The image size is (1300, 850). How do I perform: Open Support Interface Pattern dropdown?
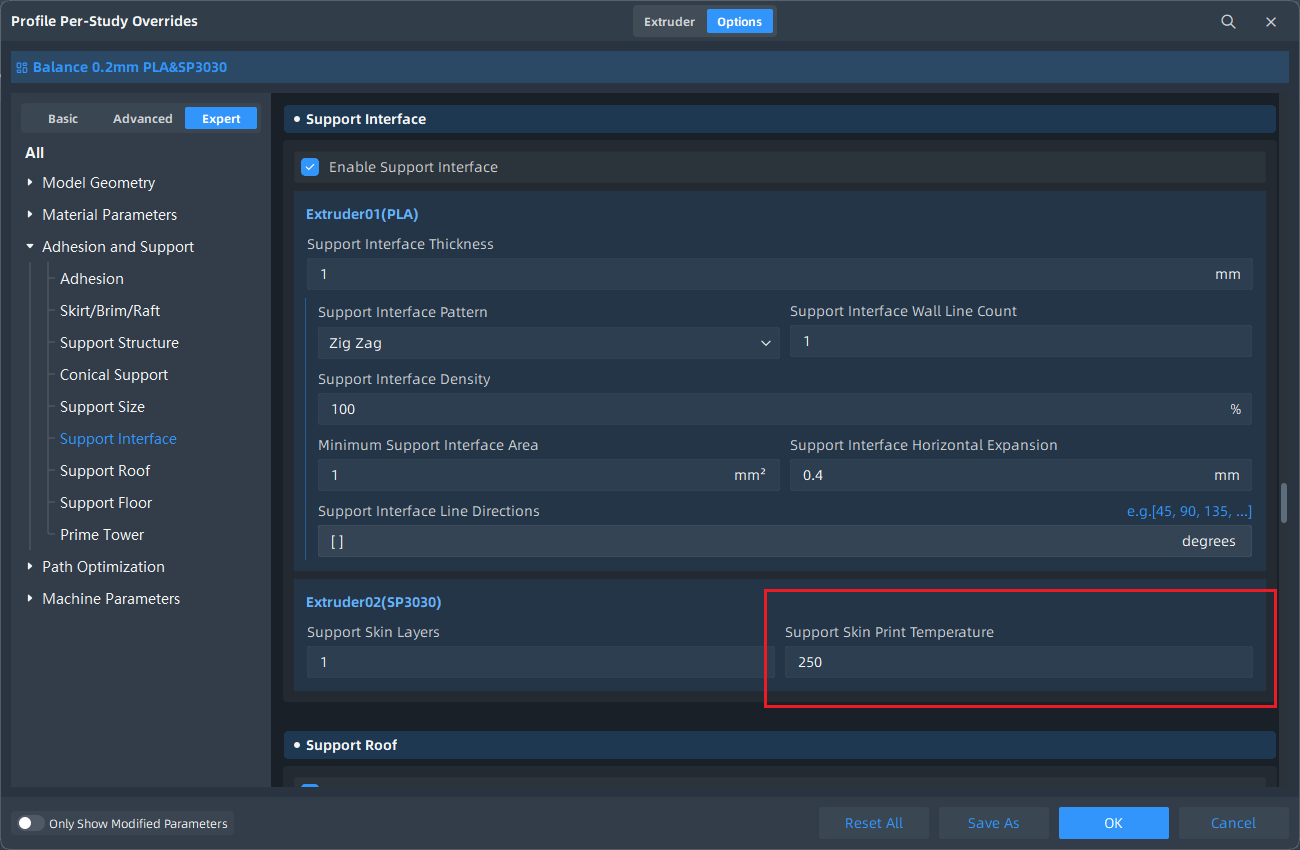(548, 342)
